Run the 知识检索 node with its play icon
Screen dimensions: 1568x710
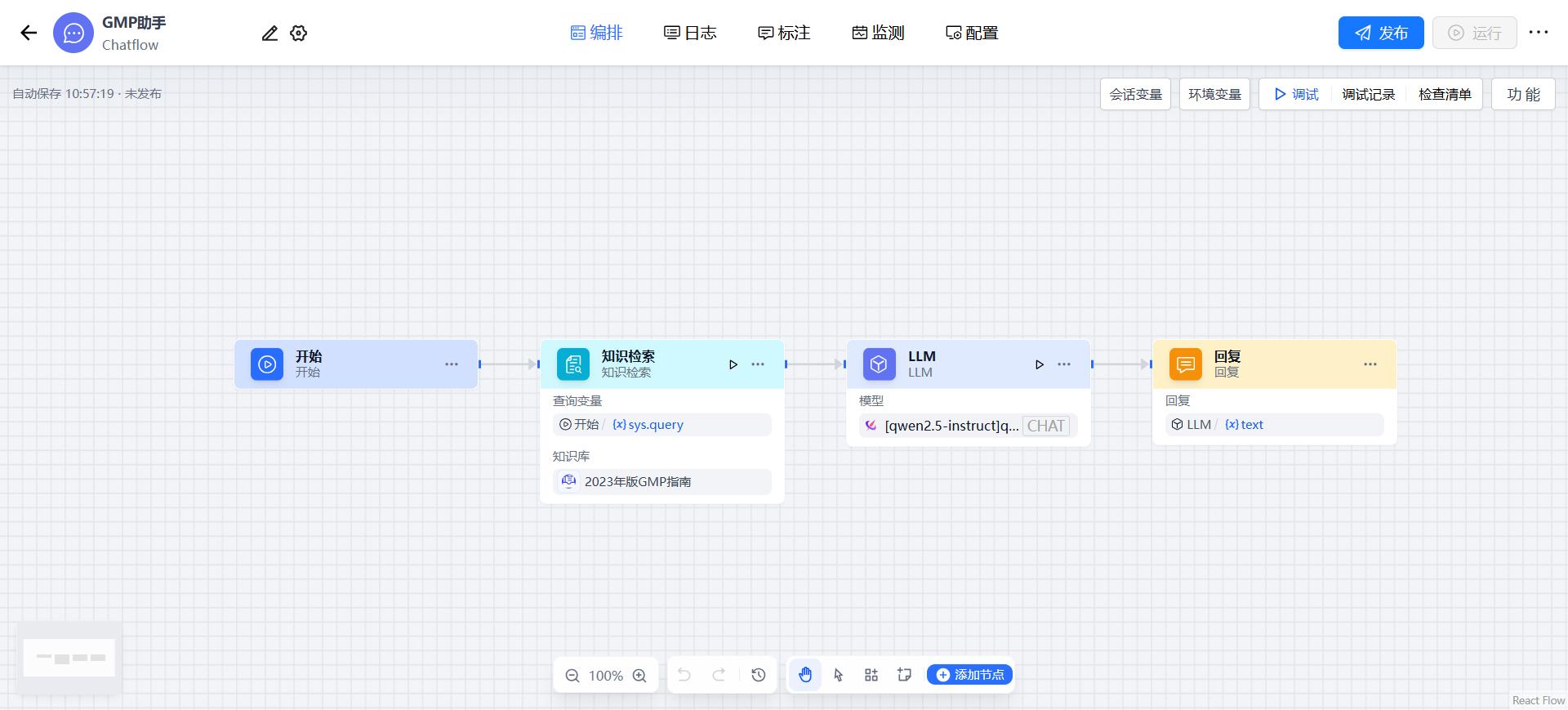(733, 364)
